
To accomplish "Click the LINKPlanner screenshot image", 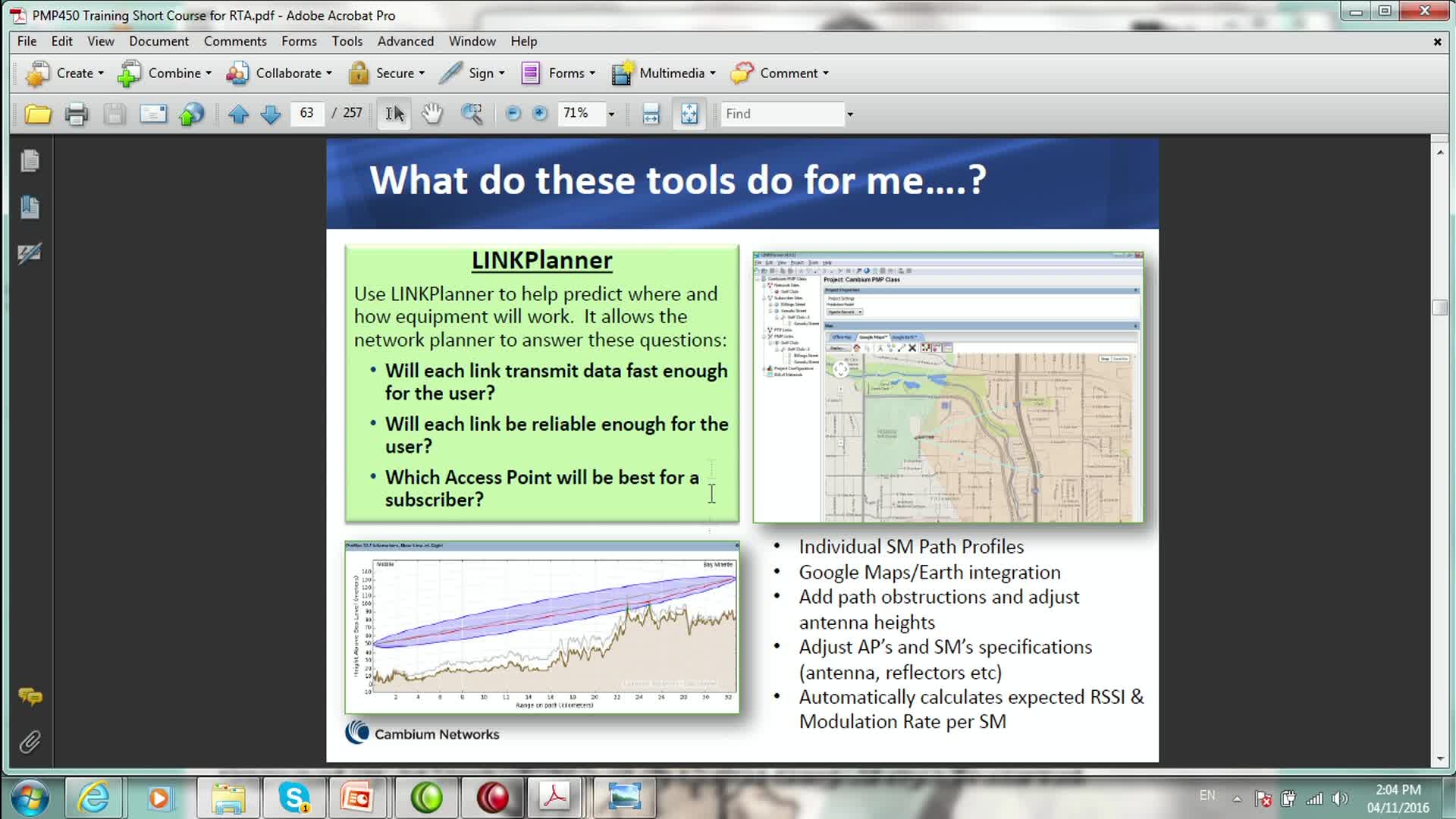I will pyautogui.click(x=948, y=387).
